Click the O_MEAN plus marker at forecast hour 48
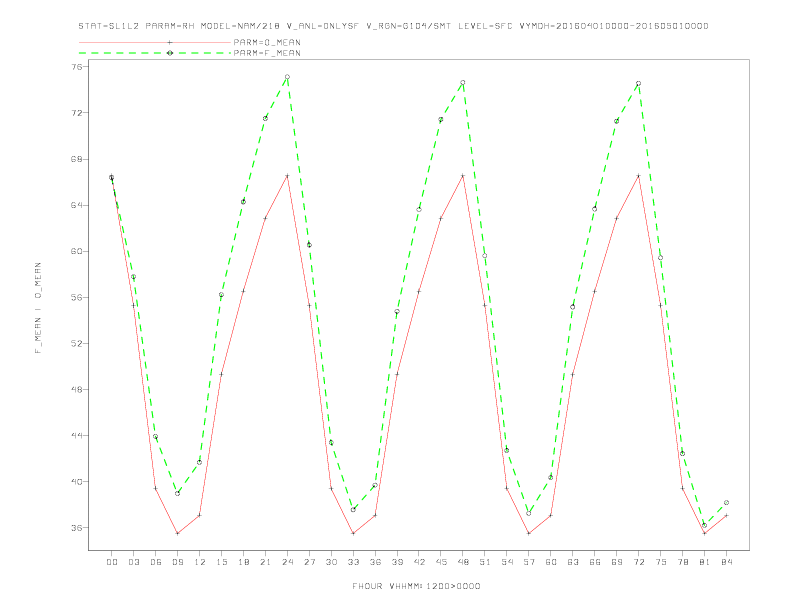 [463, 176]
